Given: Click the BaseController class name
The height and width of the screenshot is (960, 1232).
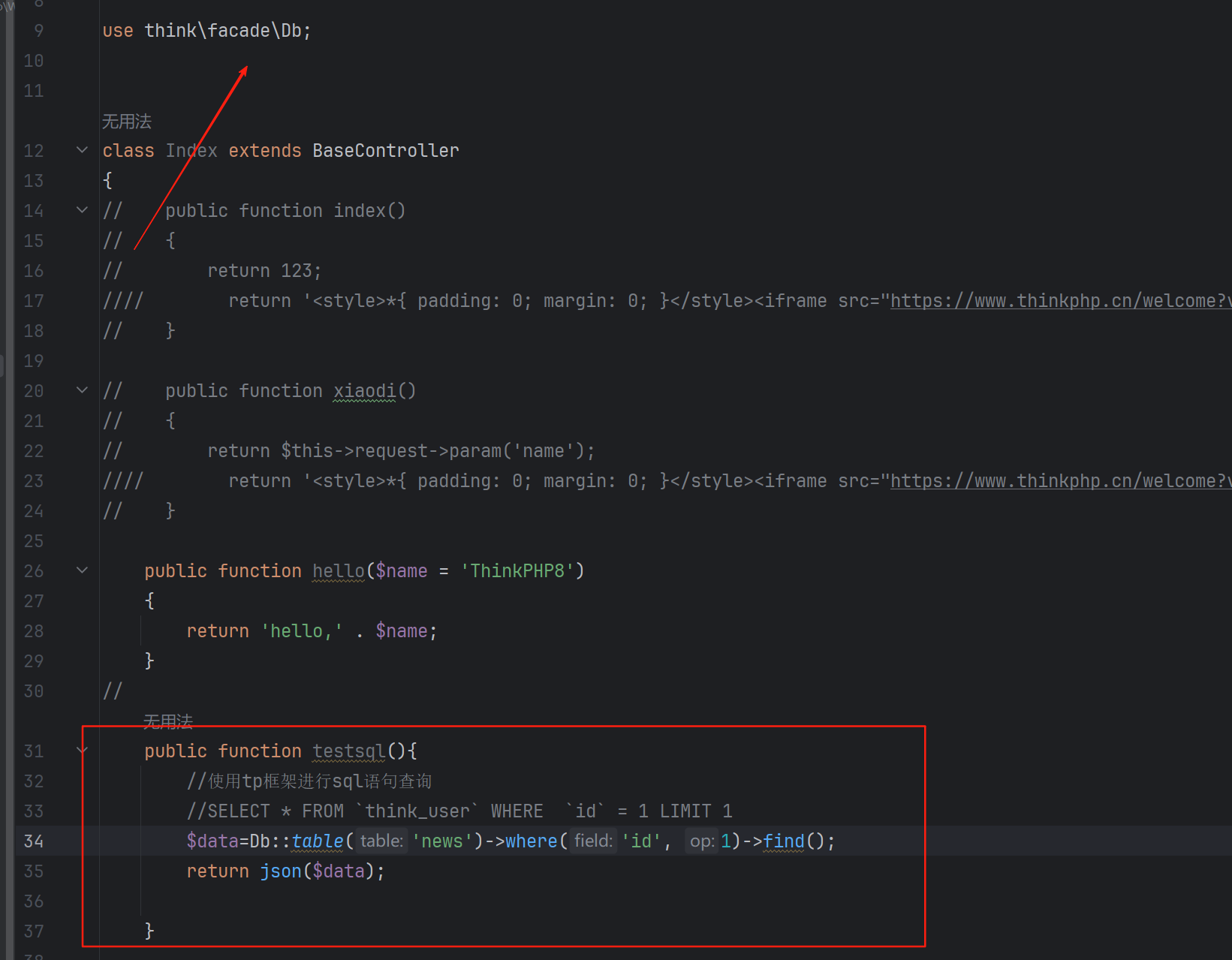Looking at the screenshot, I should (x=386, y=151).
